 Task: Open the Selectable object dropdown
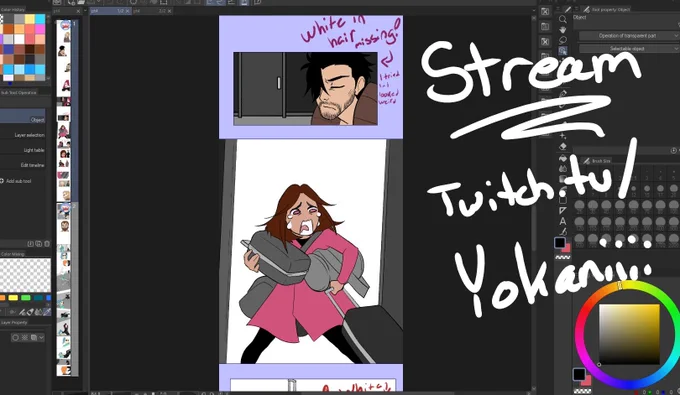tap(629, 49)
